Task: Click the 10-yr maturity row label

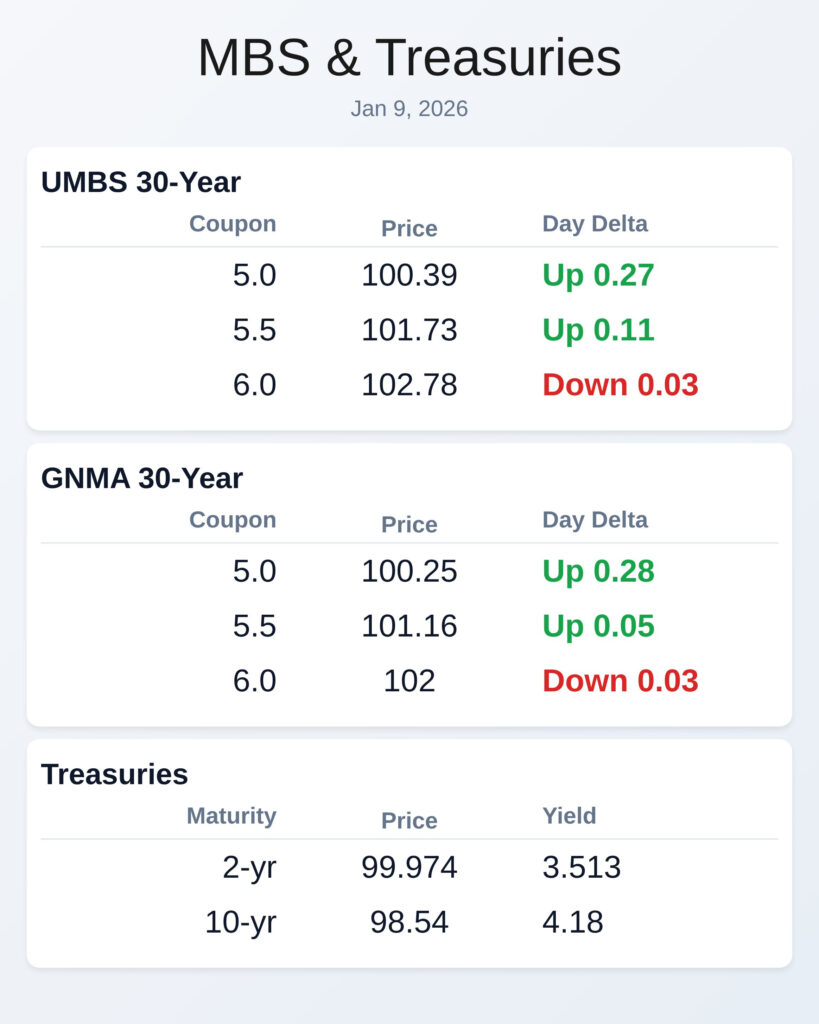Action: click(240, 922)
